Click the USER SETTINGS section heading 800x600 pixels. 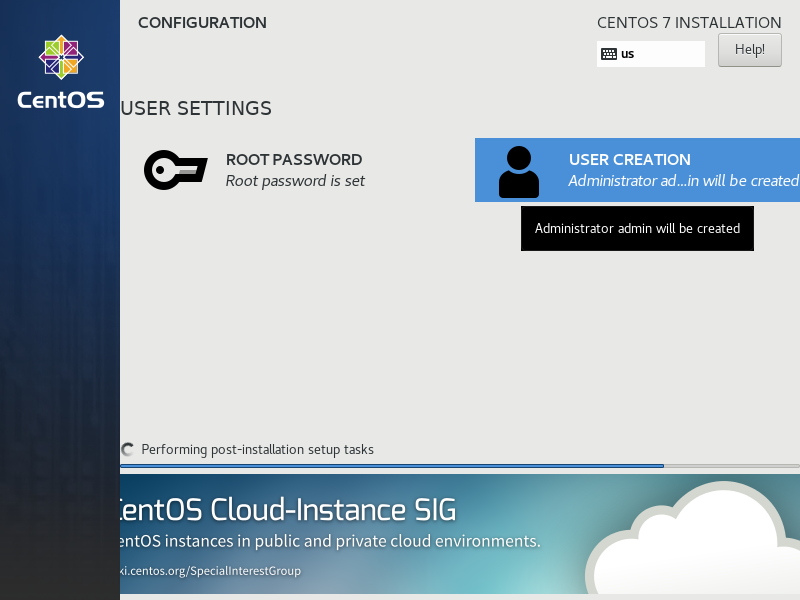(196, 108)
